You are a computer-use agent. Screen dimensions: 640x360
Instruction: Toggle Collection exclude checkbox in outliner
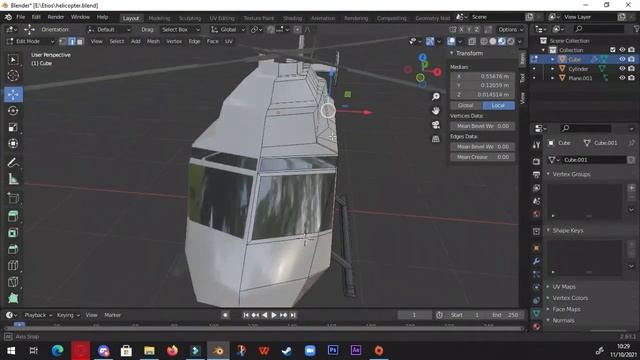[613, 50]
